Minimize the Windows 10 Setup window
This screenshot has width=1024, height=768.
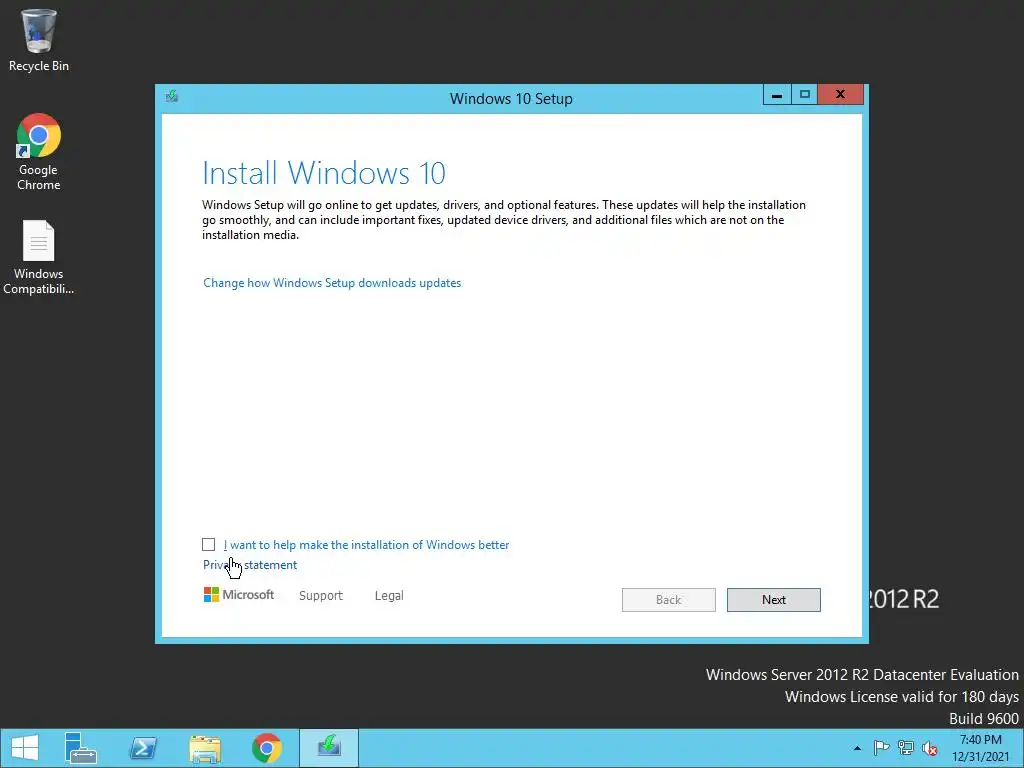777,95
